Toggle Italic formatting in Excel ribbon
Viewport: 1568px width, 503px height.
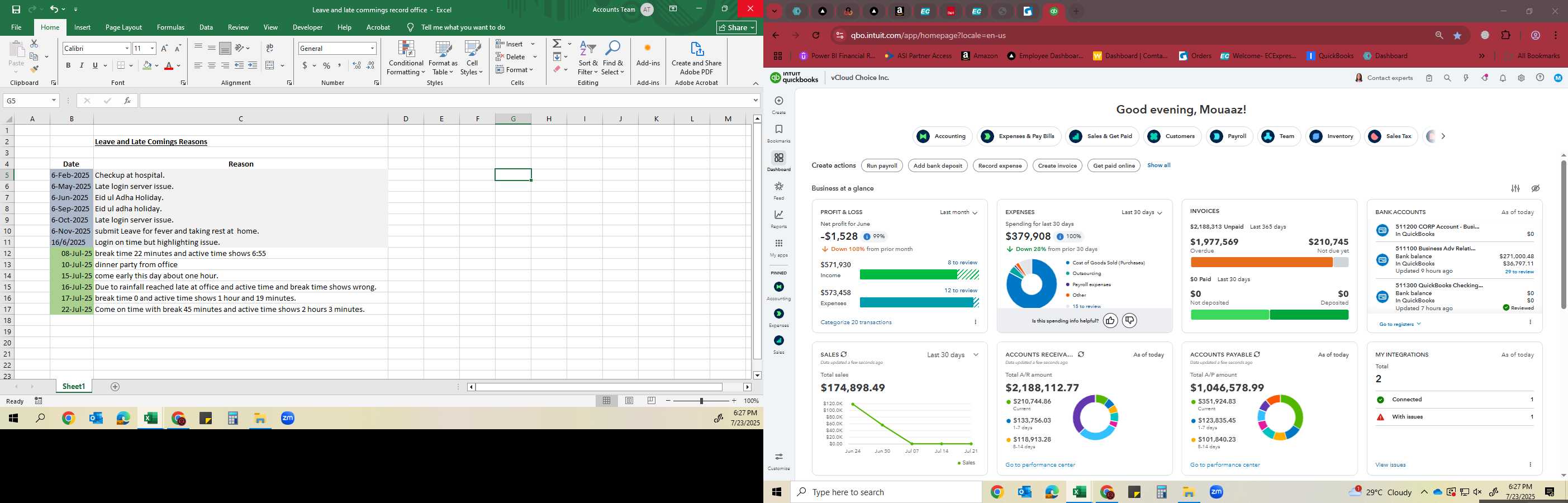(x=82, y=66)
